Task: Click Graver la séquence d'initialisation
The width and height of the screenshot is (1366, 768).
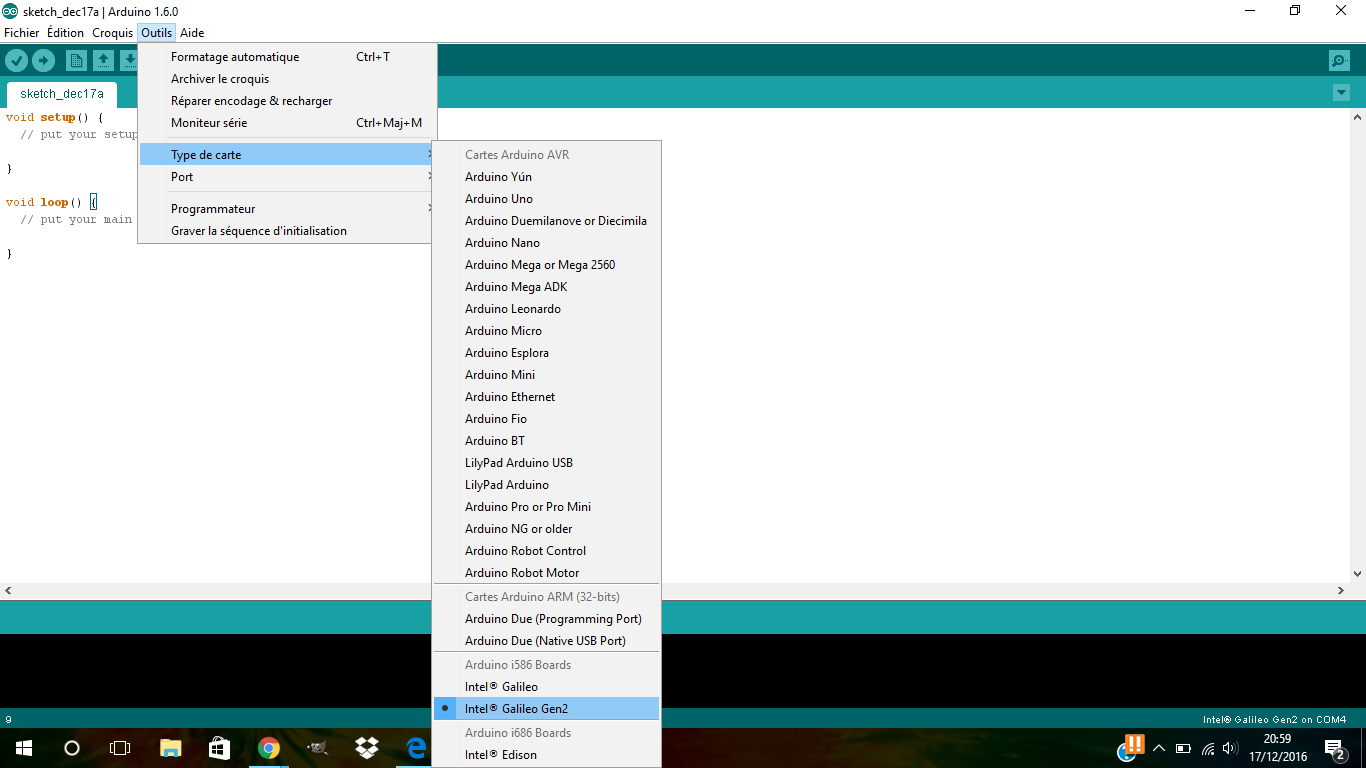Action: tap(259, 231)
